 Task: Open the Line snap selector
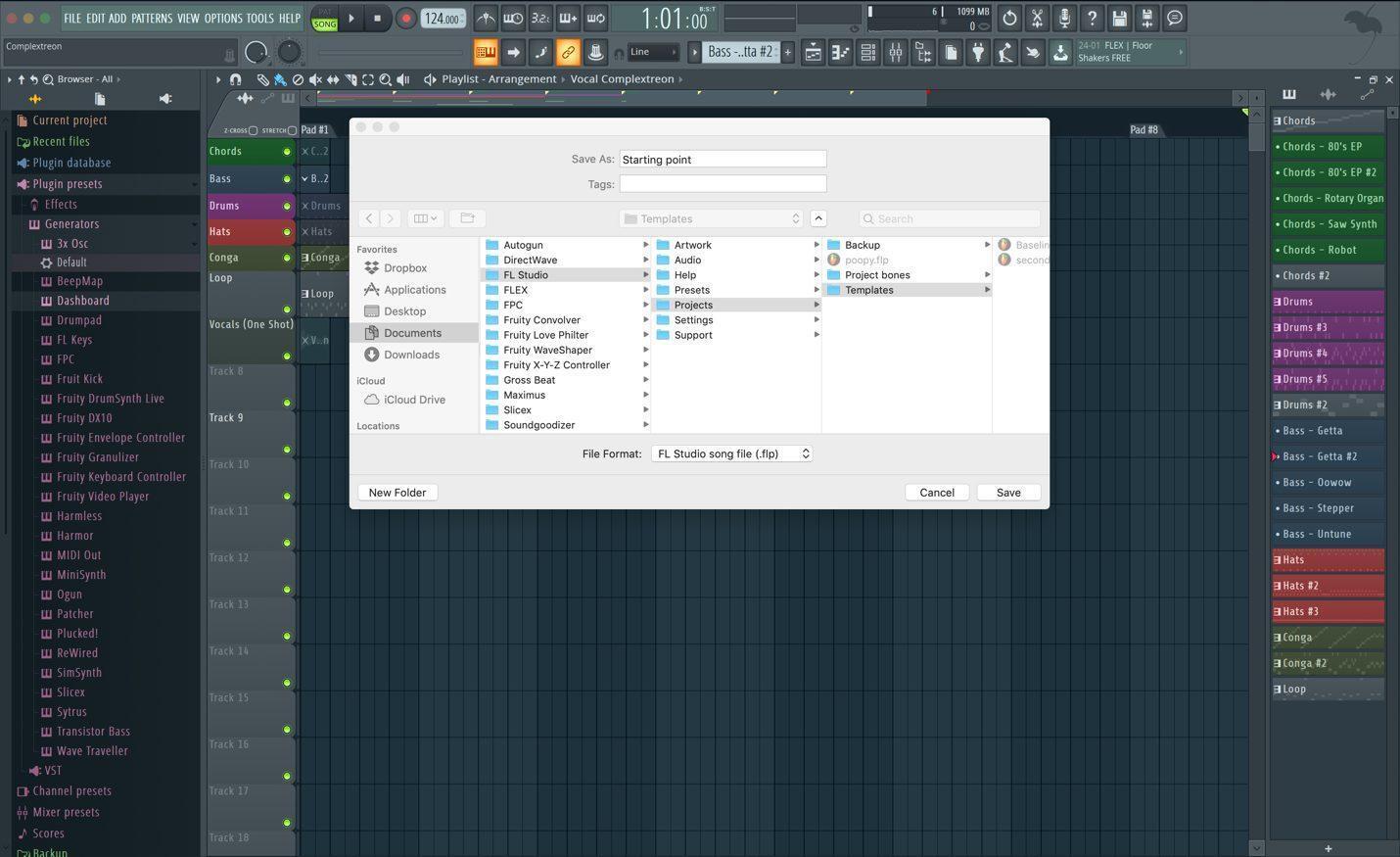click(654, 52)
